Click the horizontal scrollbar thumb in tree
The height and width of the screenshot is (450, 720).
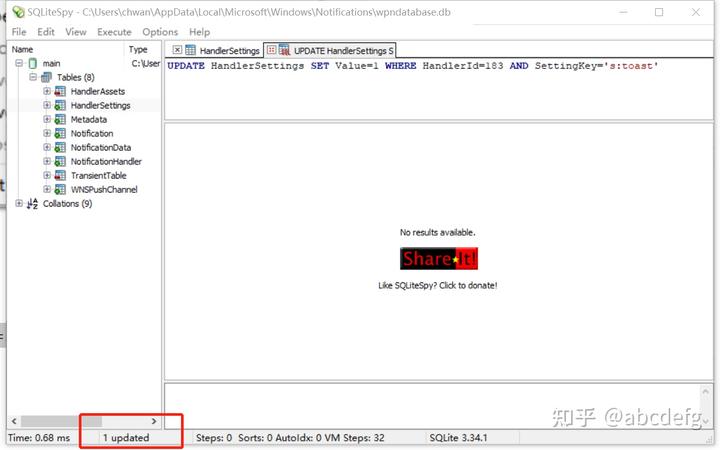pyautogui.click(x=61, y=421)
